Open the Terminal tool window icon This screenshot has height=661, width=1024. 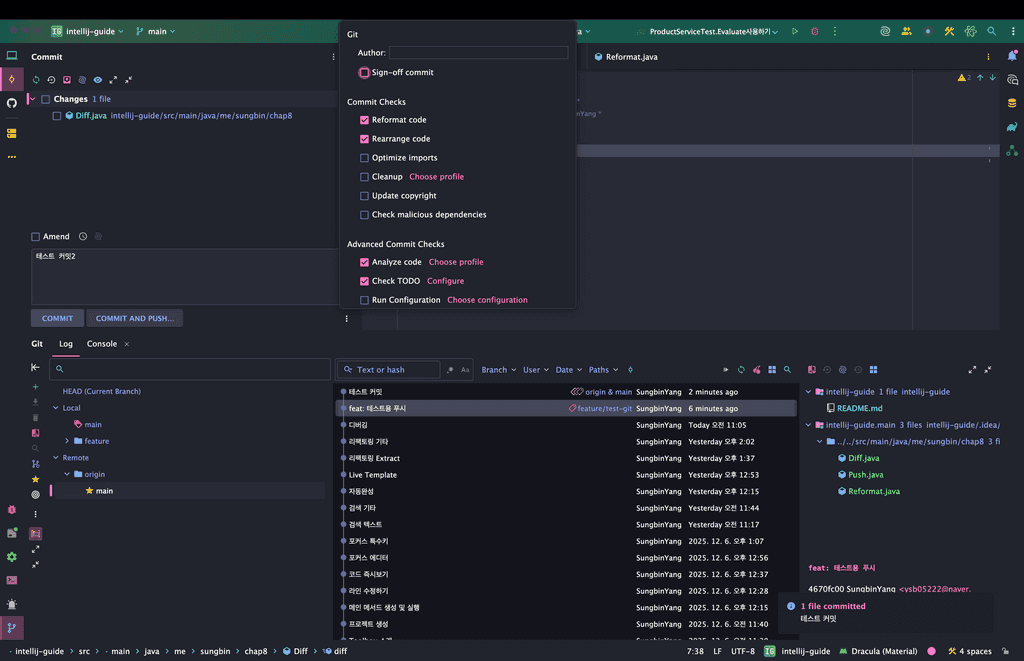click(x=12, y=580)
